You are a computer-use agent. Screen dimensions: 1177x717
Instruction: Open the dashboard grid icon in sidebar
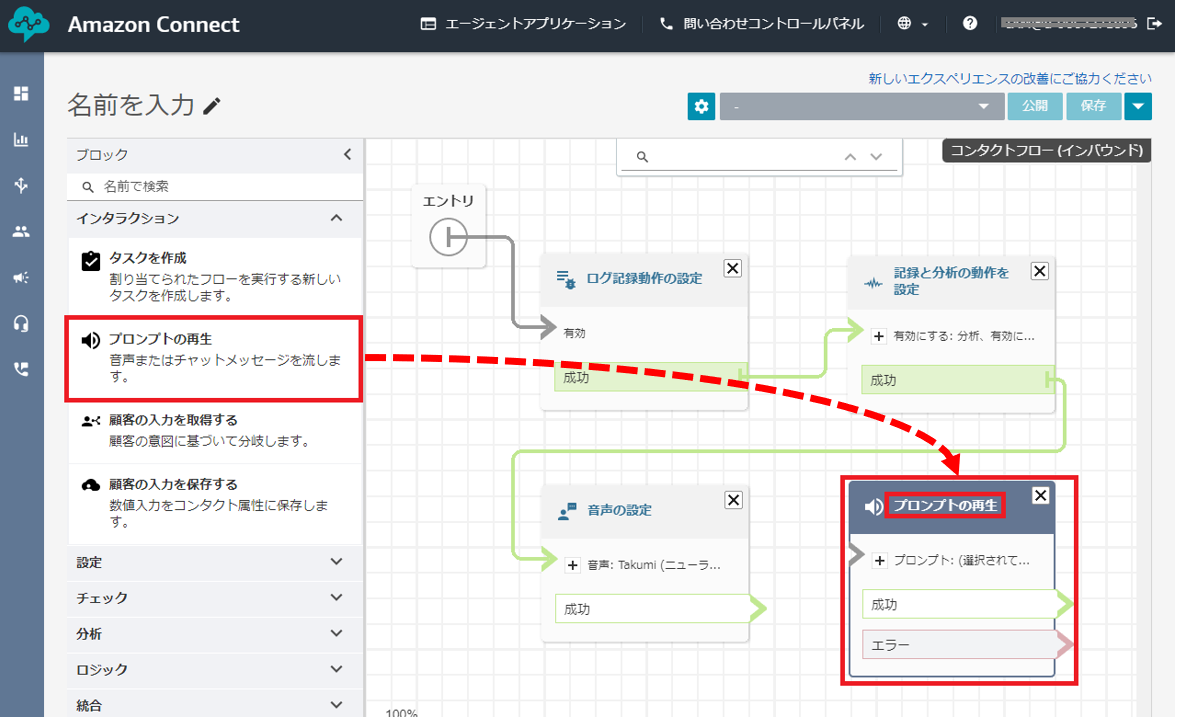click(21, 93)
